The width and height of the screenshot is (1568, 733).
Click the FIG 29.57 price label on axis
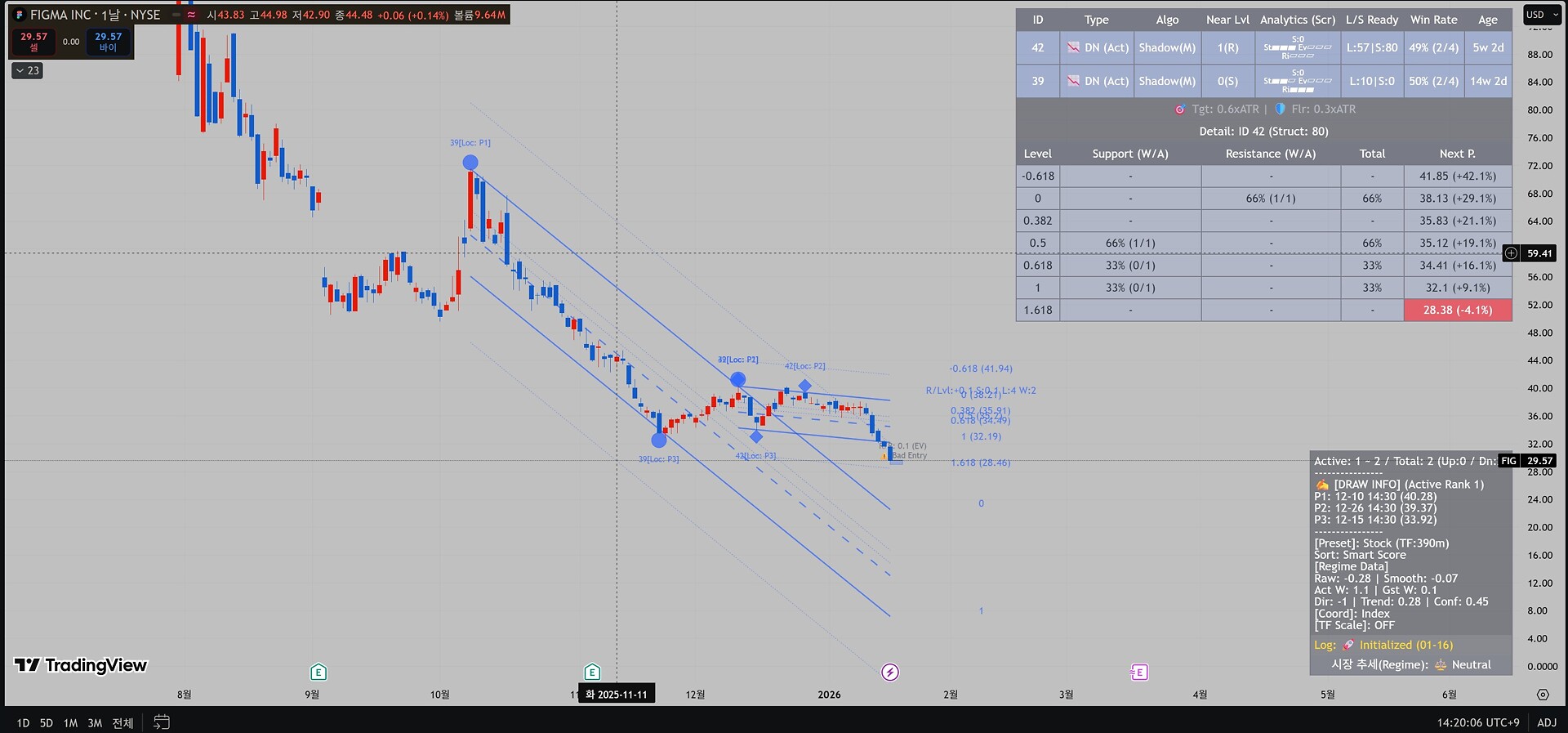(x=1527, y=461)
